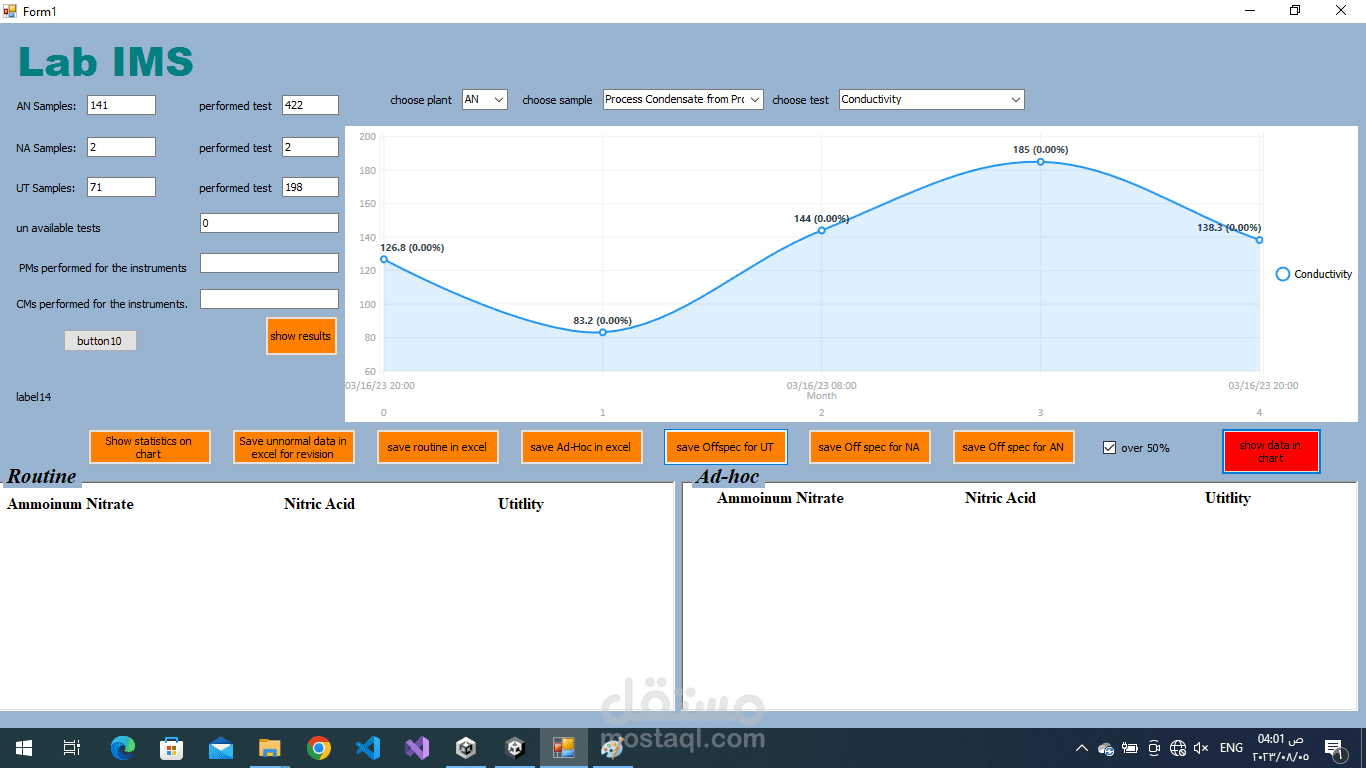Screen dimensions: 1366x768
Task: Switch to Visual Studio Code on the taskbar
Action: 368,748
